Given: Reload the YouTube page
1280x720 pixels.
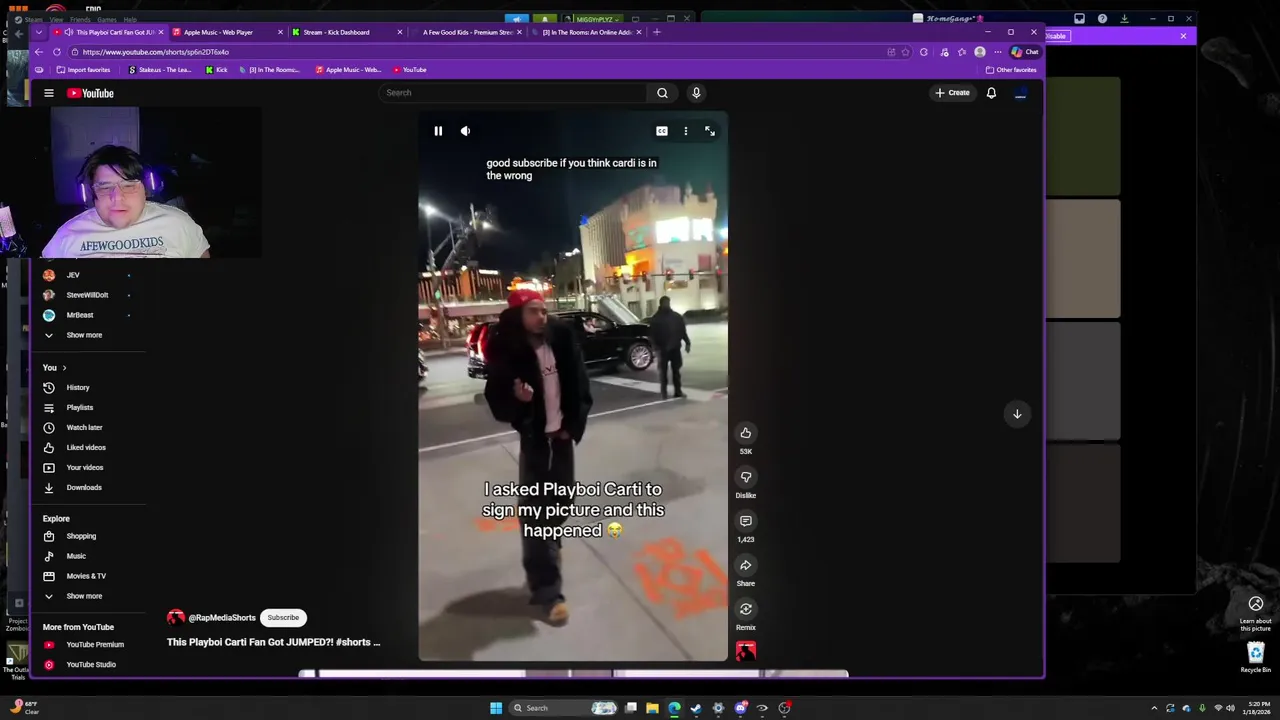Looking at the screenshot, I should (57, 52).
